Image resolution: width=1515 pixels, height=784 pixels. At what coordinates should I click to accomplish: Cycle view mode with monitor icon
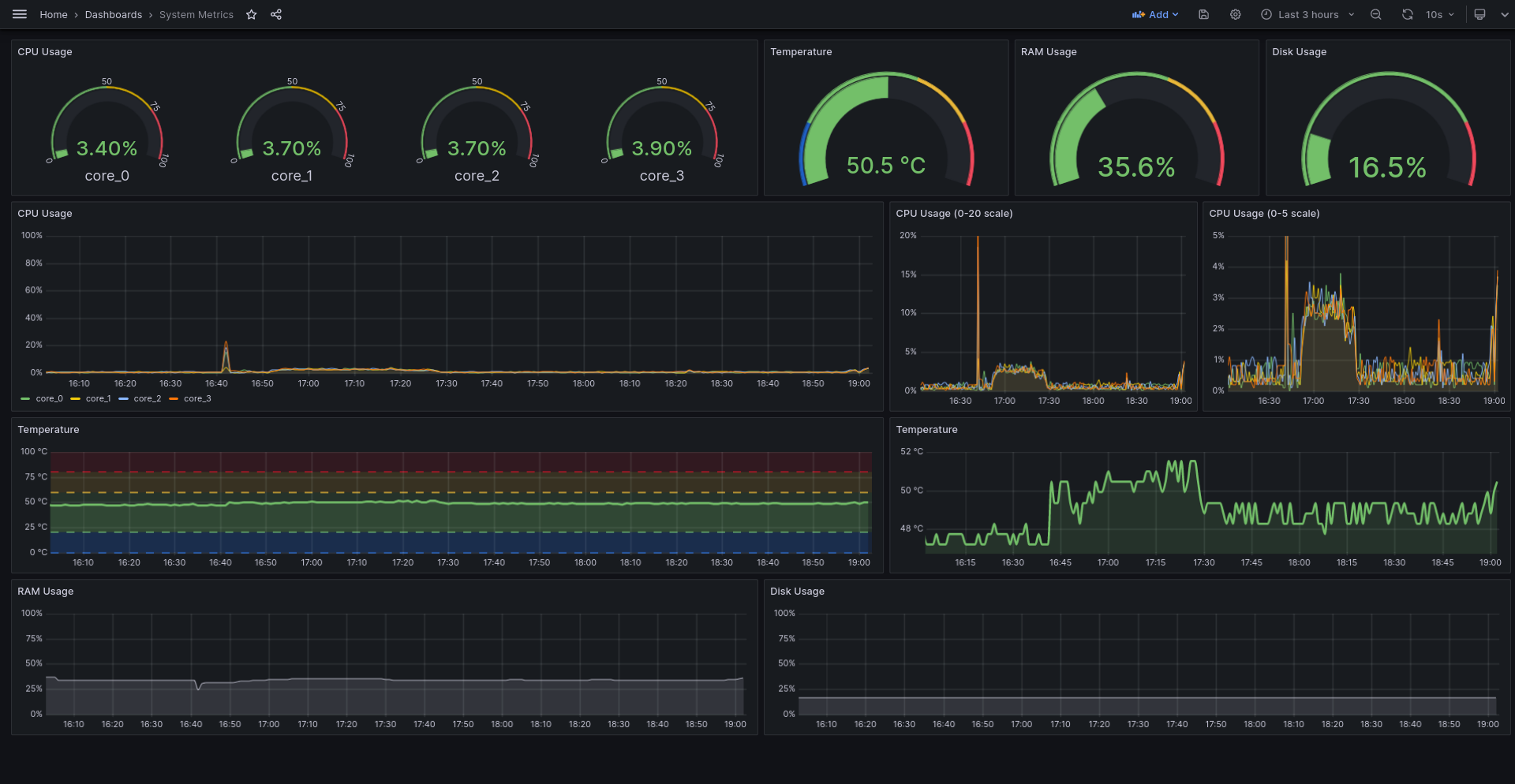point(1479,14)
